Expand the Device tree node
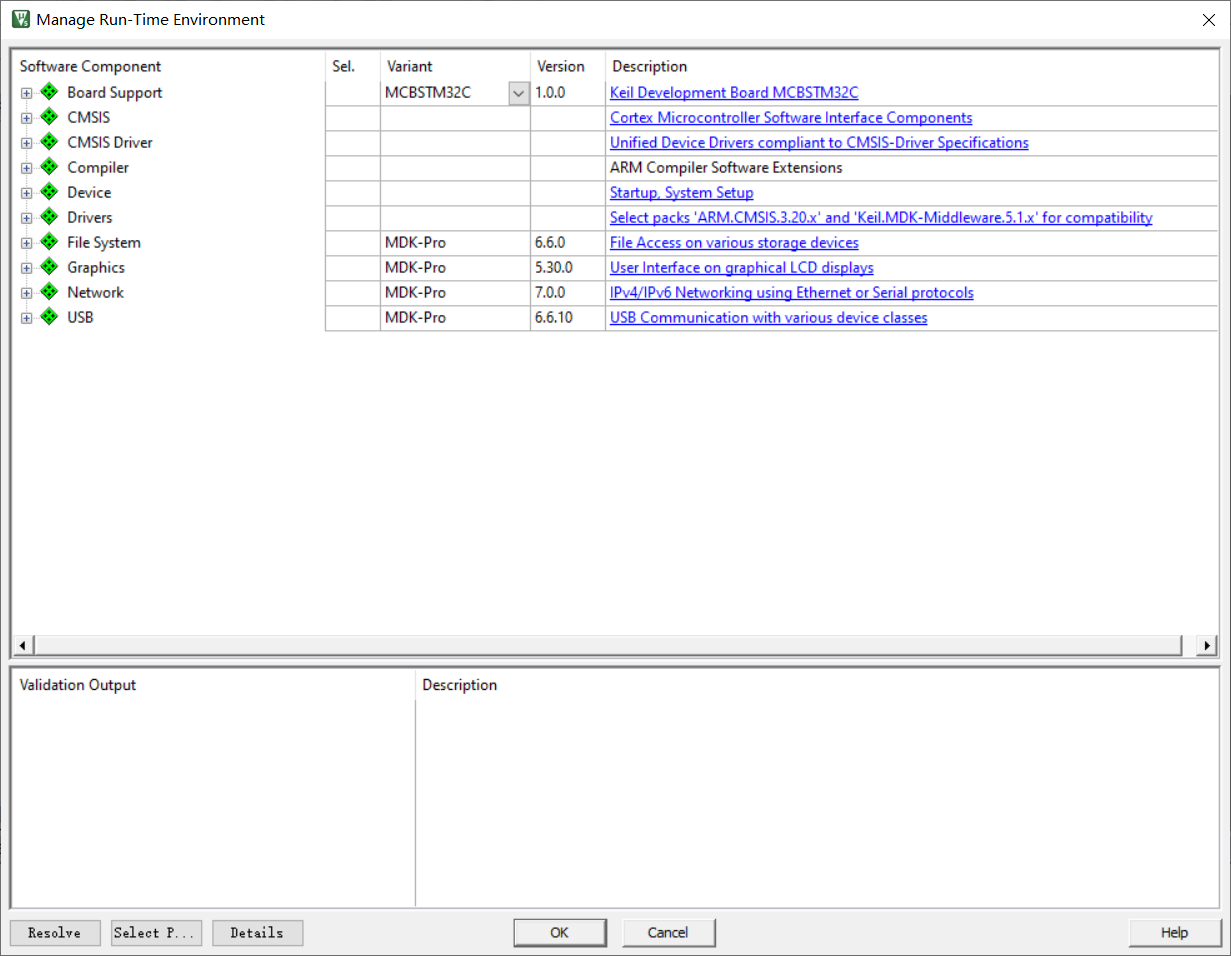 [x=27, y=193]
